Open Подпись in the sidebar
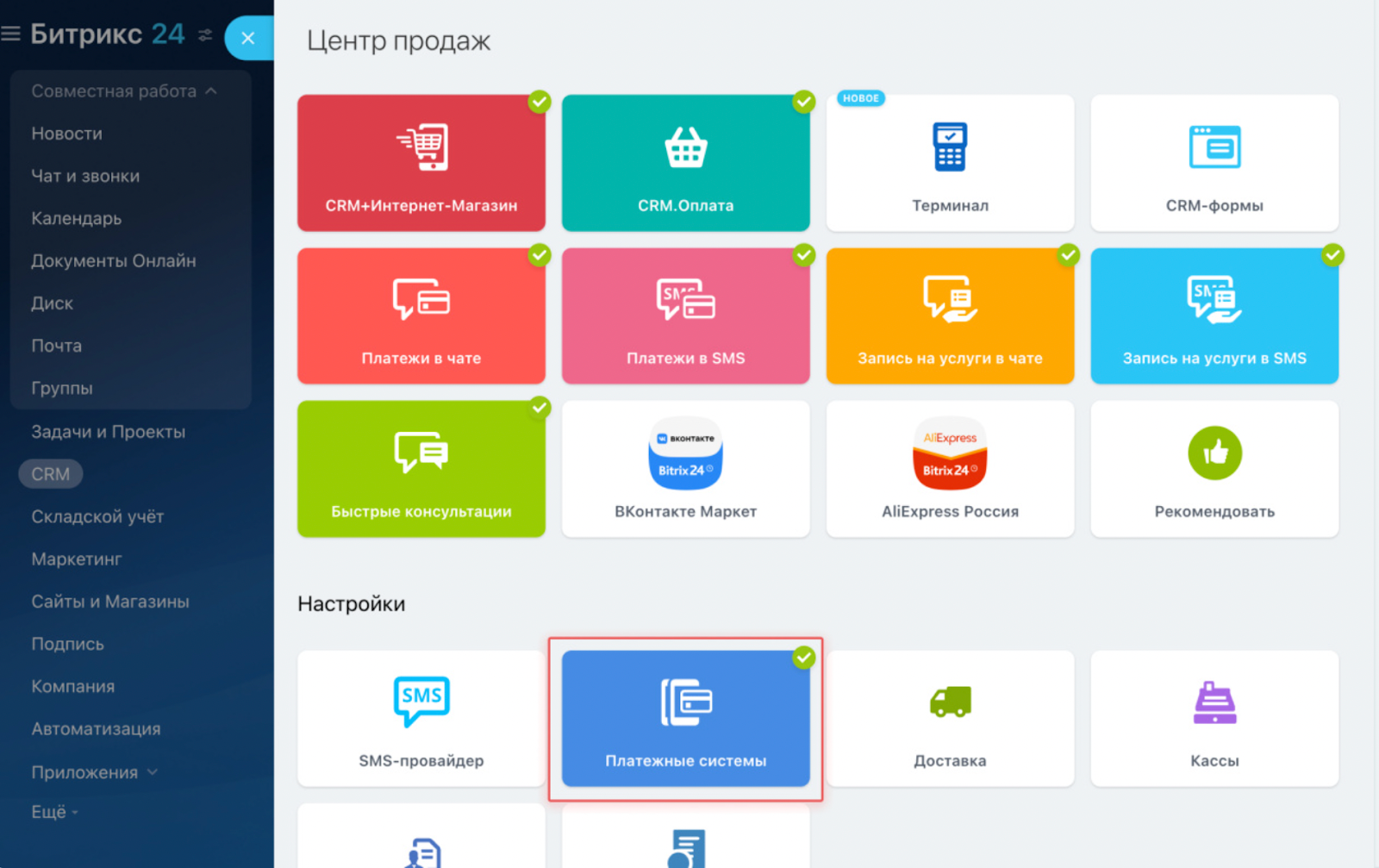Screen dimensions: 1379x868 [67, 644]
